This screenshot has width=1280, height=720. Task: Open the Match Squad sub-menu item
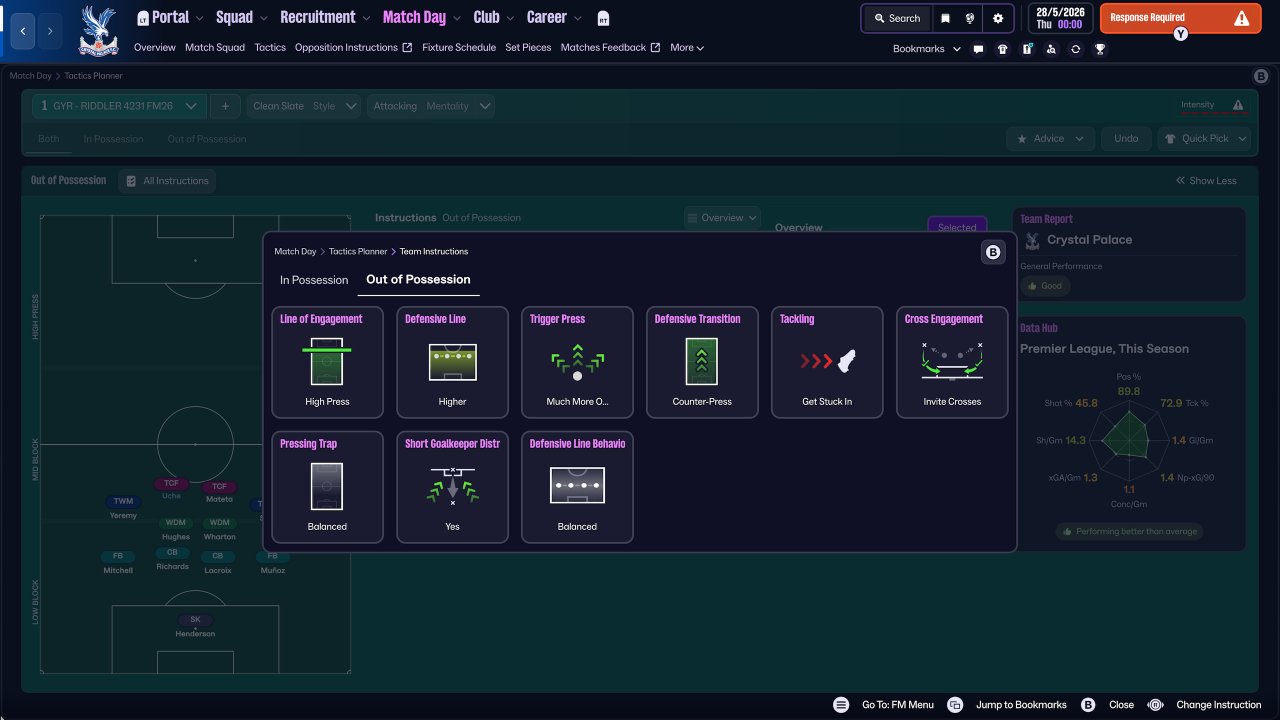pos(215,48)
